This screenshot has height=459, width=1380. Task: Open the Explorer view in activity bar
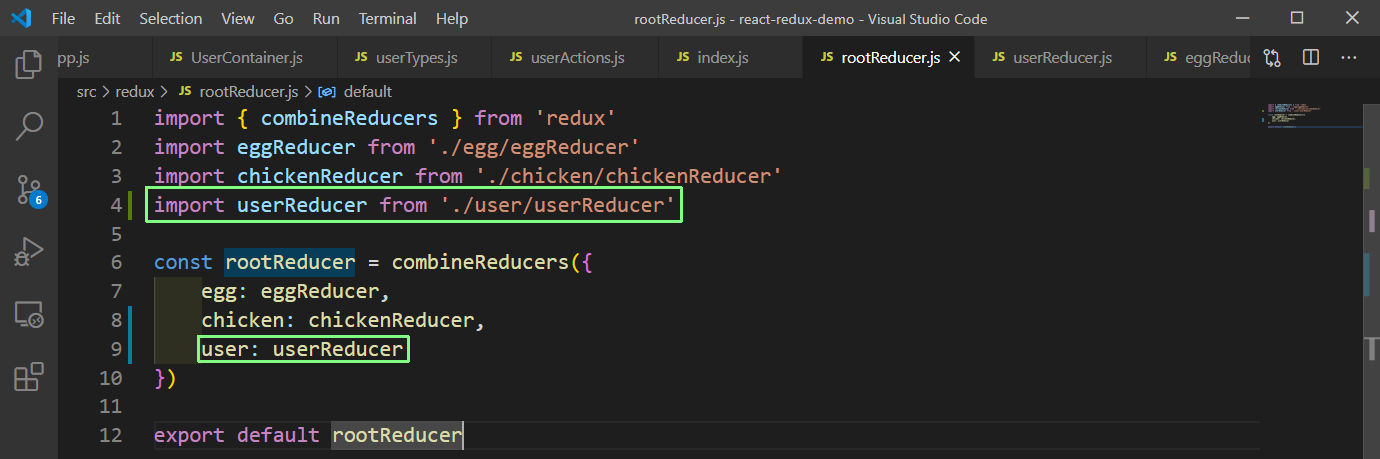click(28, 66)
